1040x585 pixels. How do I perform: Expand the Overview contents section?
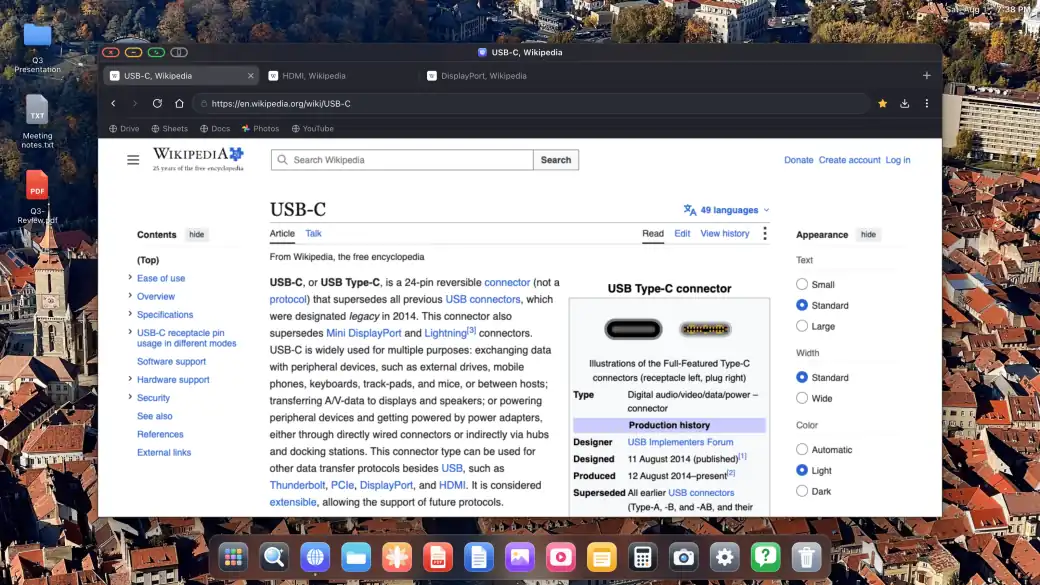pyautogui.click(x=130, y=296)
